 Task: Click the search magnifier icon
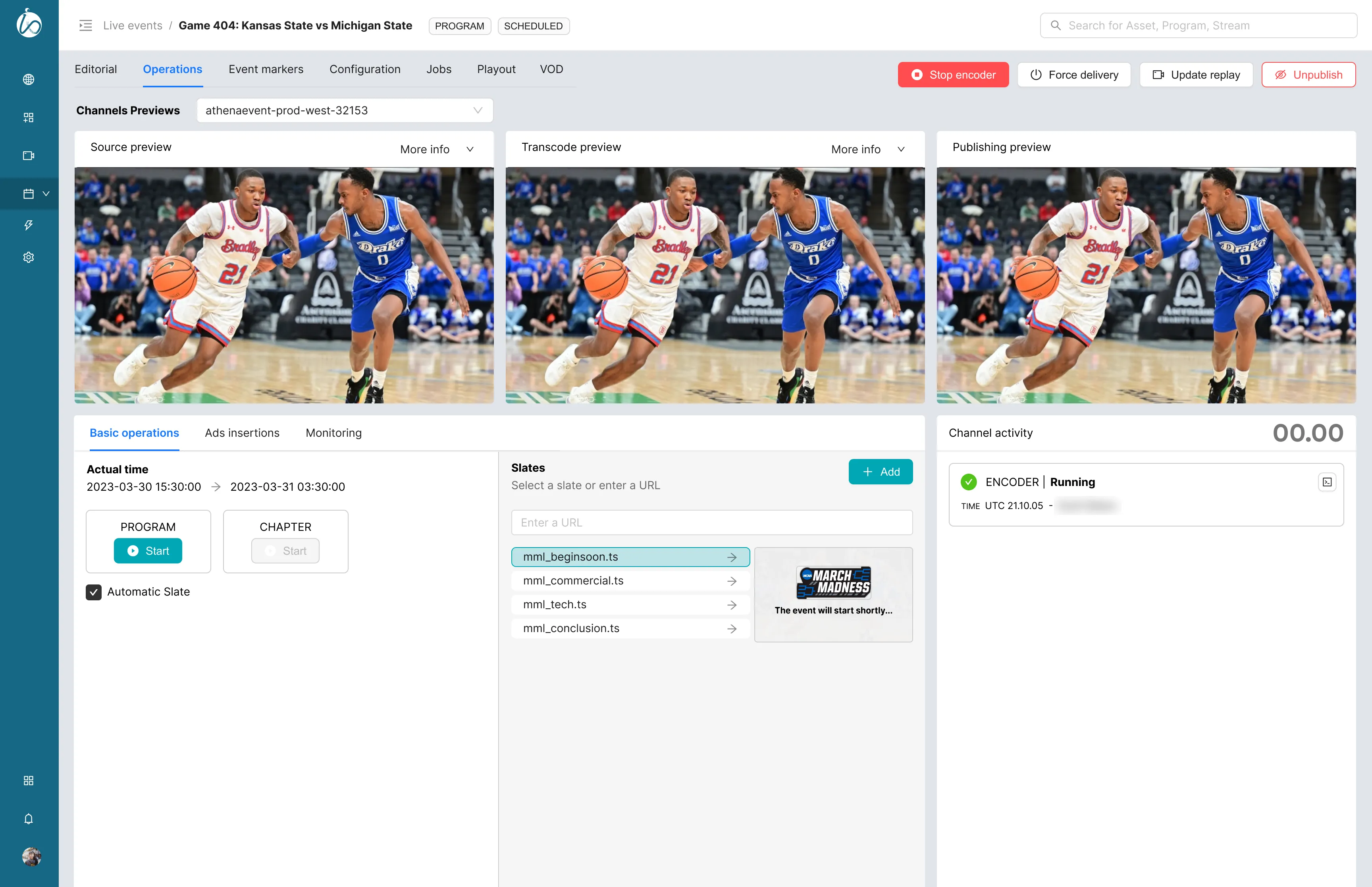(x=1056, y=25)
